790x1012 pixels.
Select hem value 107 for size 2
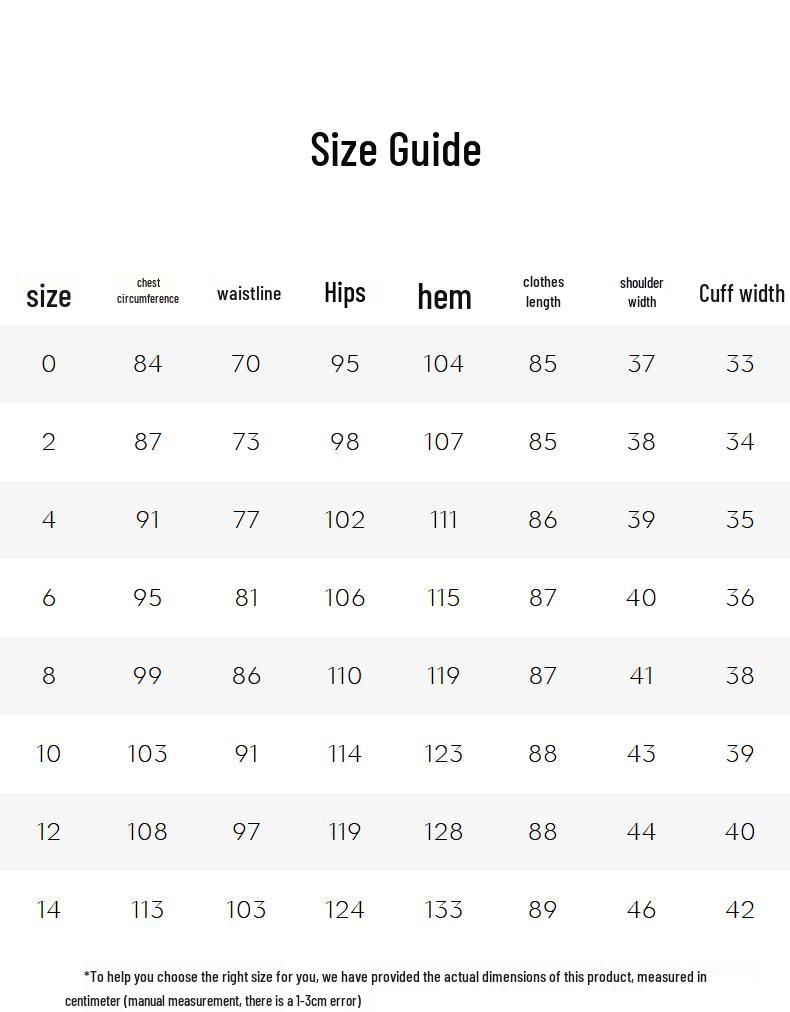click(443, 442)
